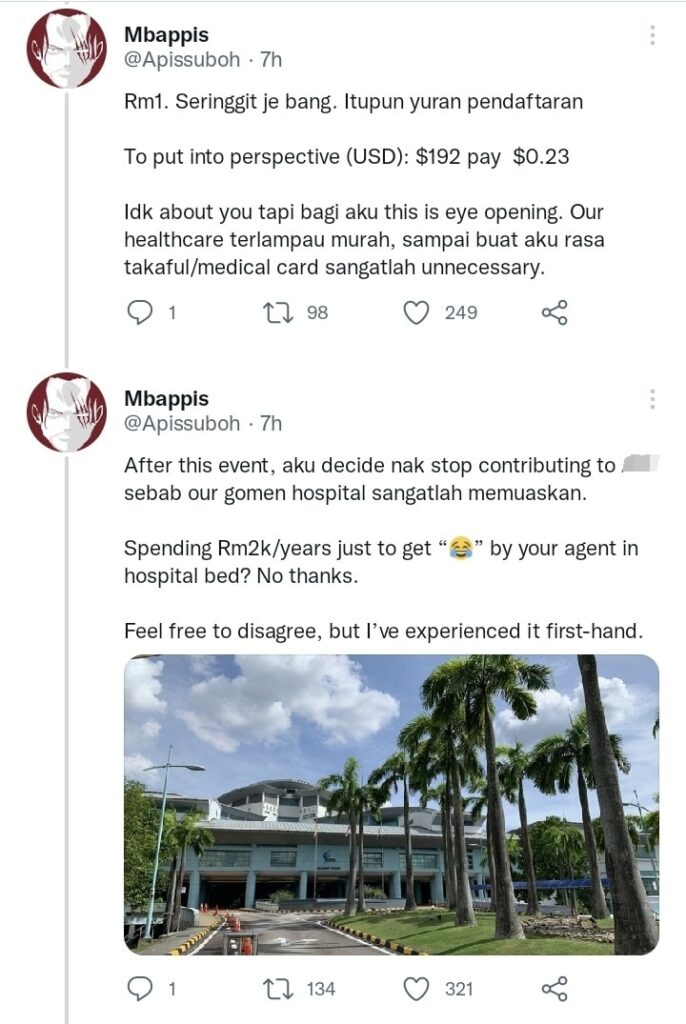Open the 7h timestamp of first tweet
686x1024 pixels.
pyautogui.click(x=271, y=60)
